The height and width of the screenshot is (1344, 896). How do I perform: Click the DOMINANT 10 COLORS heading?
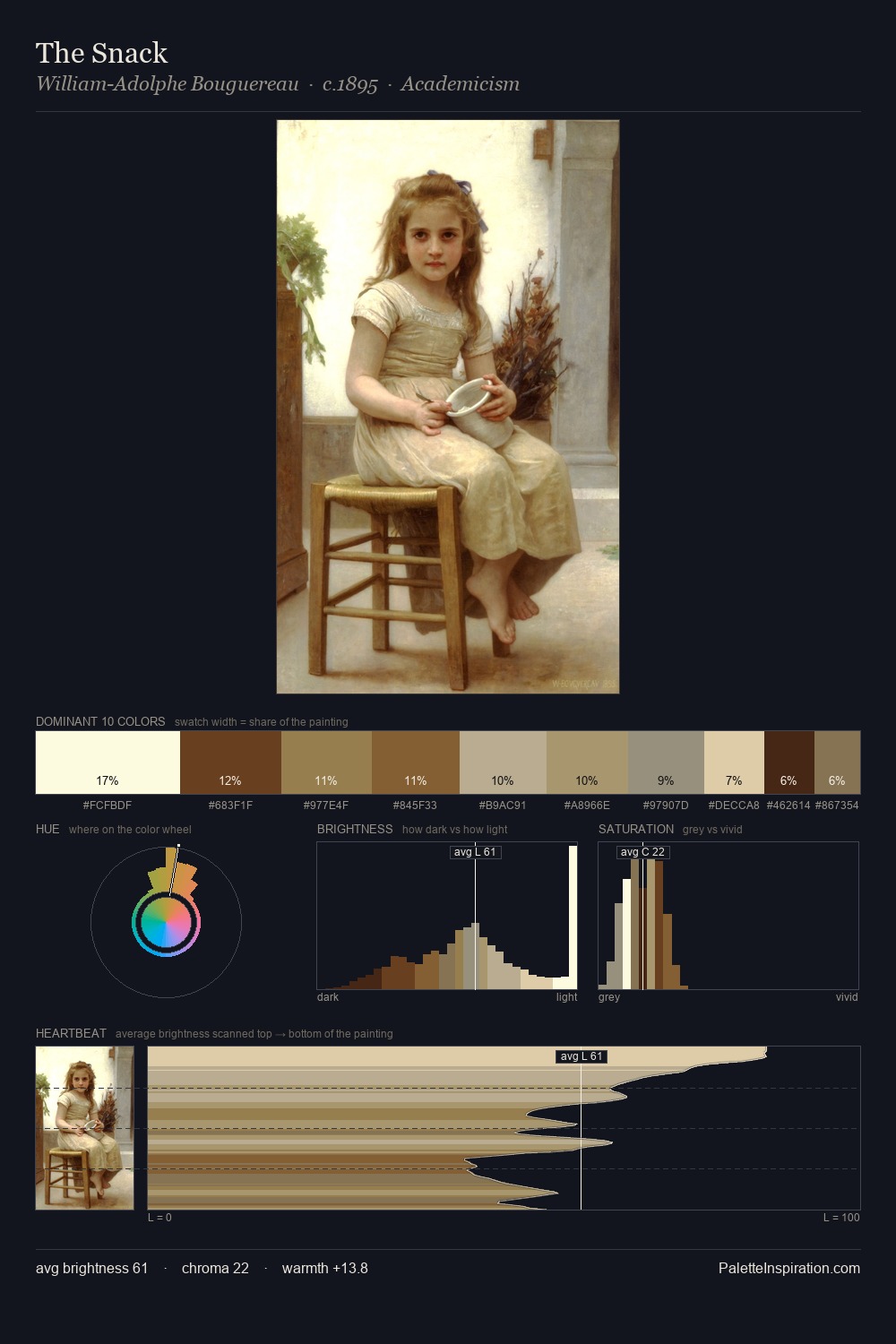pos(100,721)
